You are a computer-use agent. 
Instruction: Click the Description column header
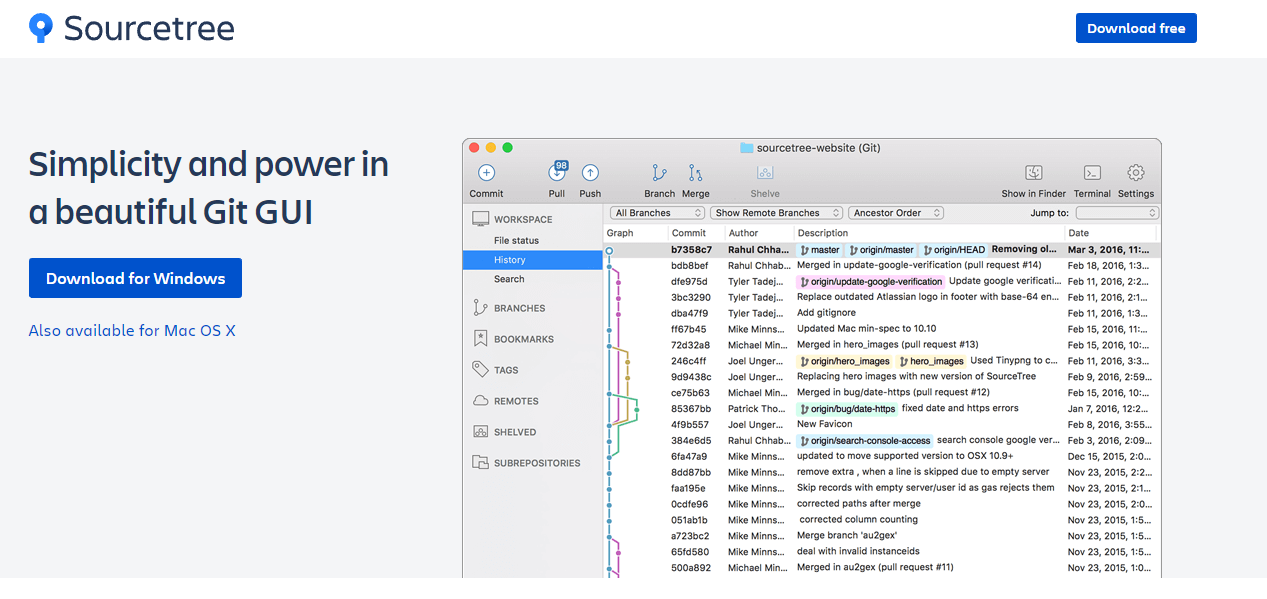[x=928, y=233]
